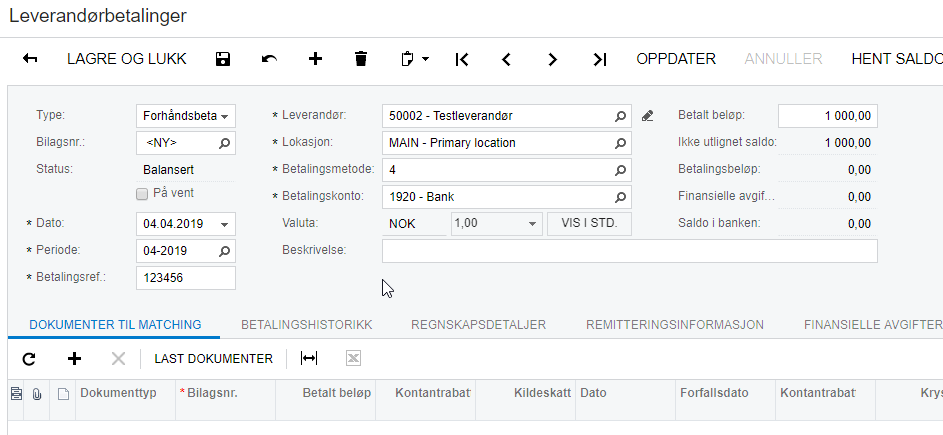Viewport: 943px width, 435px height.
Task: Go to last record icon
Action: [600, 59]
